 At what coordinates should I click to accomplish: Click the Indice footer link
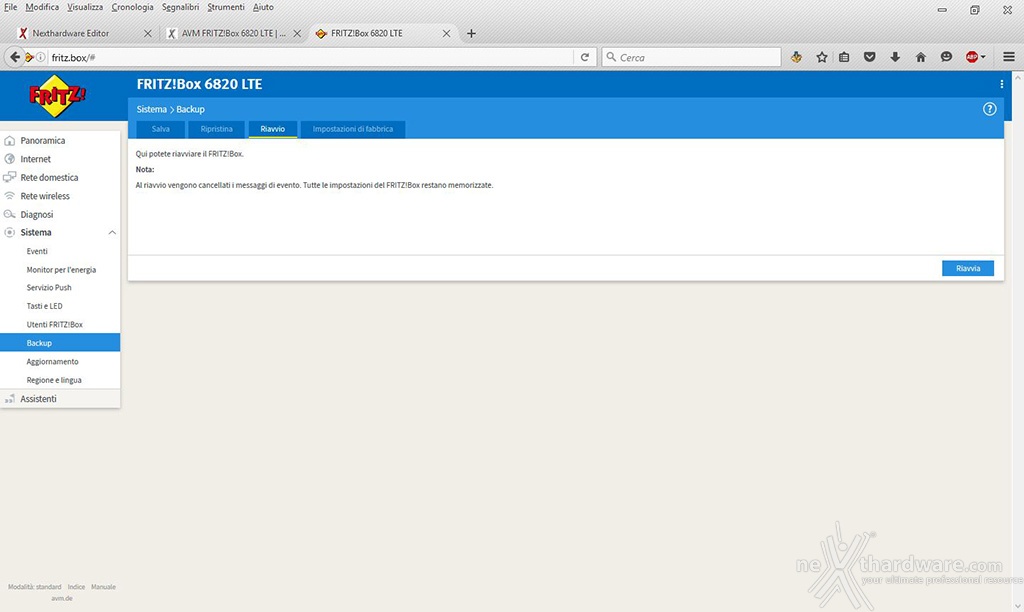click(76, 587)
